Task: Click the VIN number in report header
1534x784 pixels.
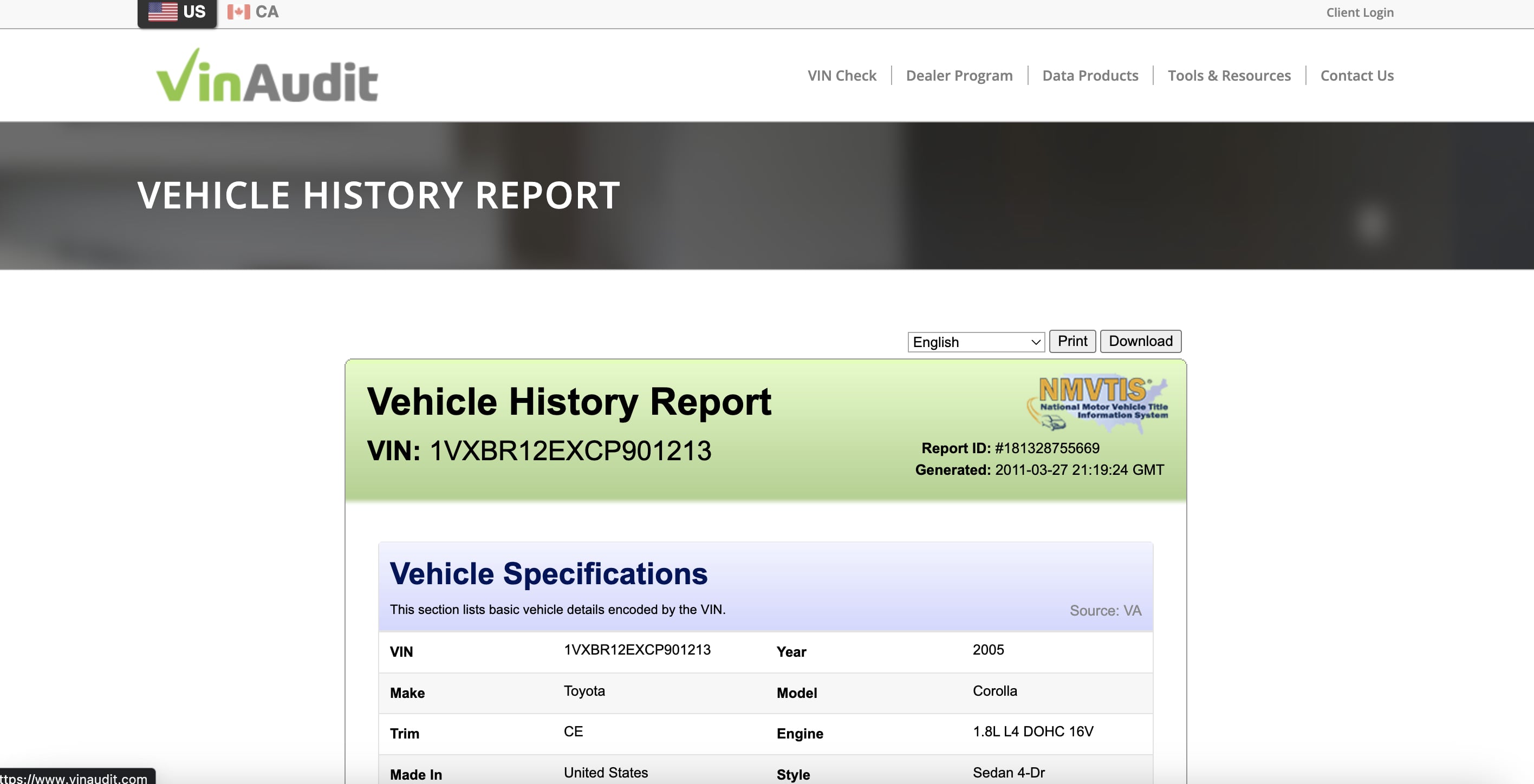Action: pyautogui.click(x=570, y=450)
